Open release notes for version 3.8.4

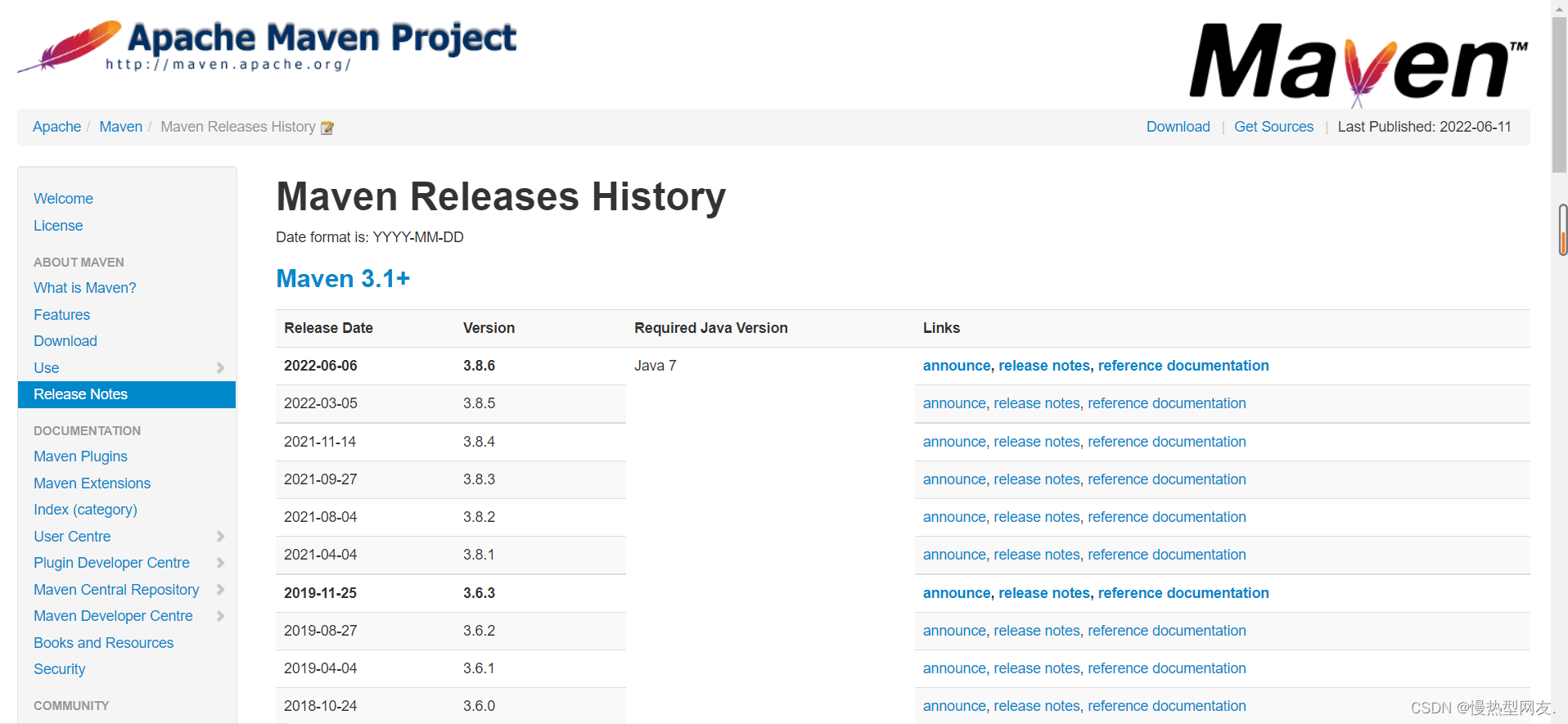tap(1037, 442)
